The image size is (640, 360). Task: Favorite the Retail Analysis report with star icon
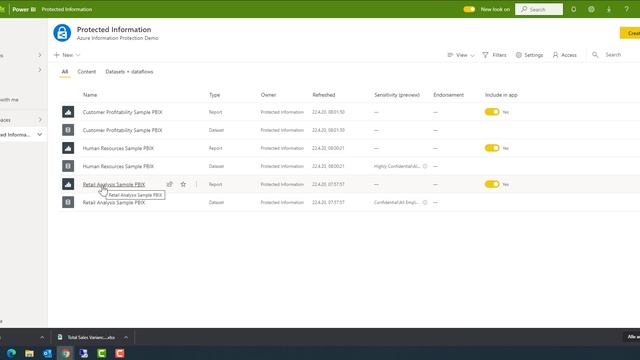click(183, 184)
